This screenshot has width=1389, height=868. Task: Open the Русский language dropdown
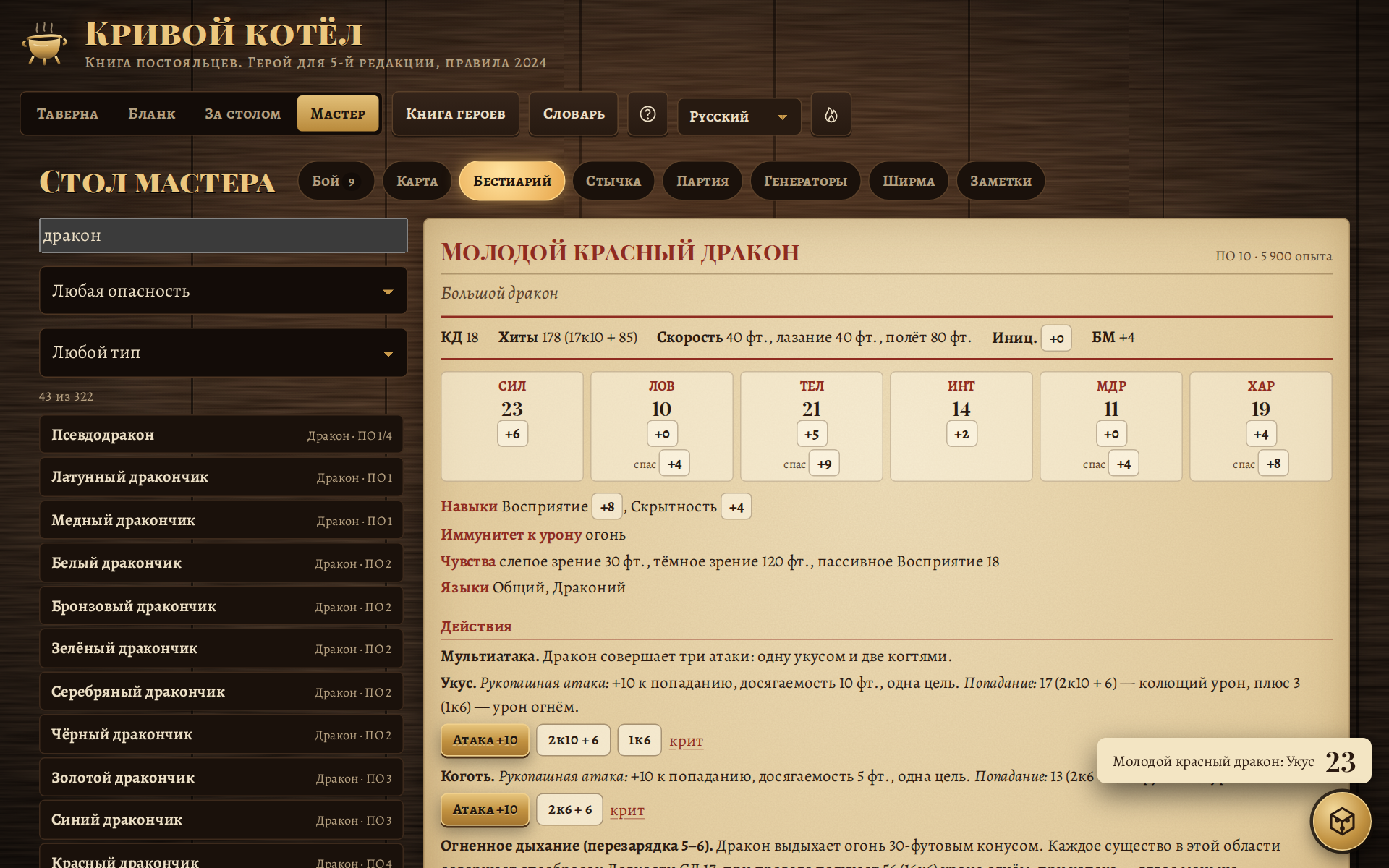click(739, 116)
